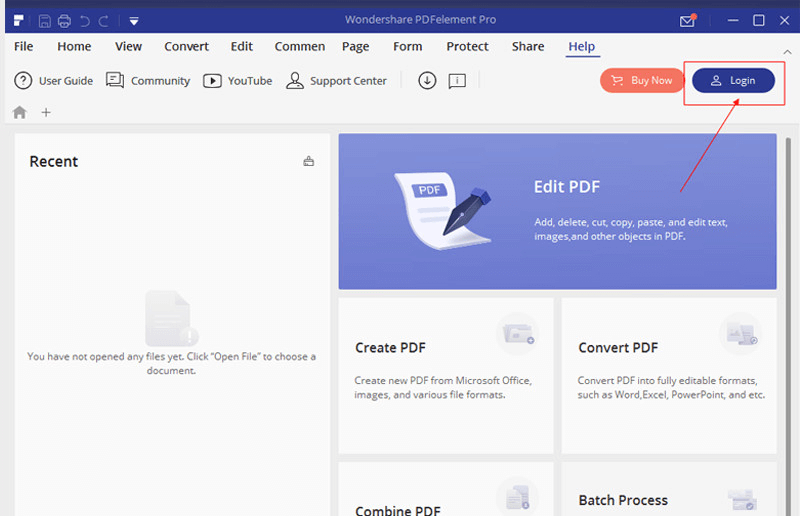
Task: Open the Support Center link
Action: 336,81
